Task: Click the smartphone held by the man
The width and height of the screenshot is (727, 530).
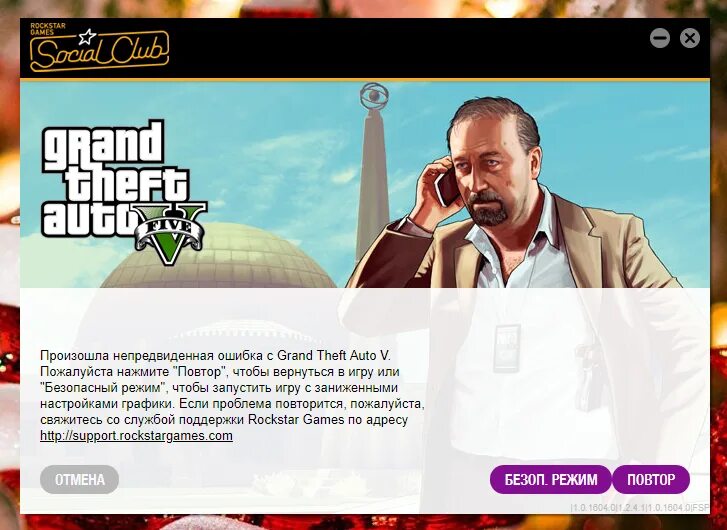Action: point(447,186)
